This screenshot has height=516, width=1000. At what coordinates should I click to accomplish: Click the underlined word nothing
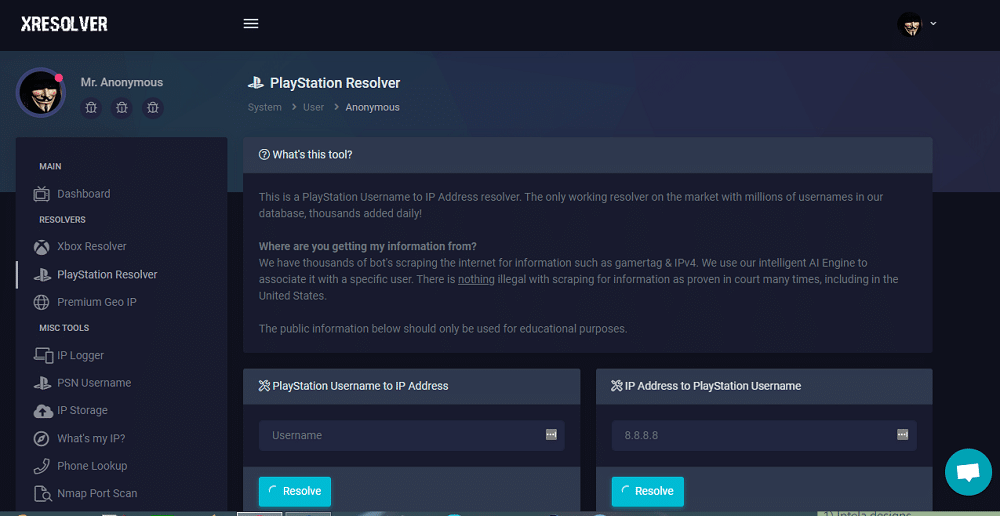click(x=476, y=279)
